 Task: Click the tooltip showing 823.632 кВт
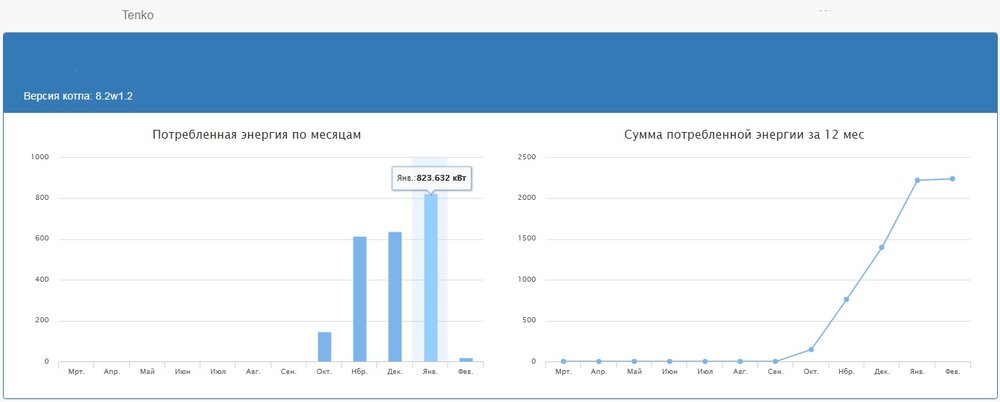point(432,179)
